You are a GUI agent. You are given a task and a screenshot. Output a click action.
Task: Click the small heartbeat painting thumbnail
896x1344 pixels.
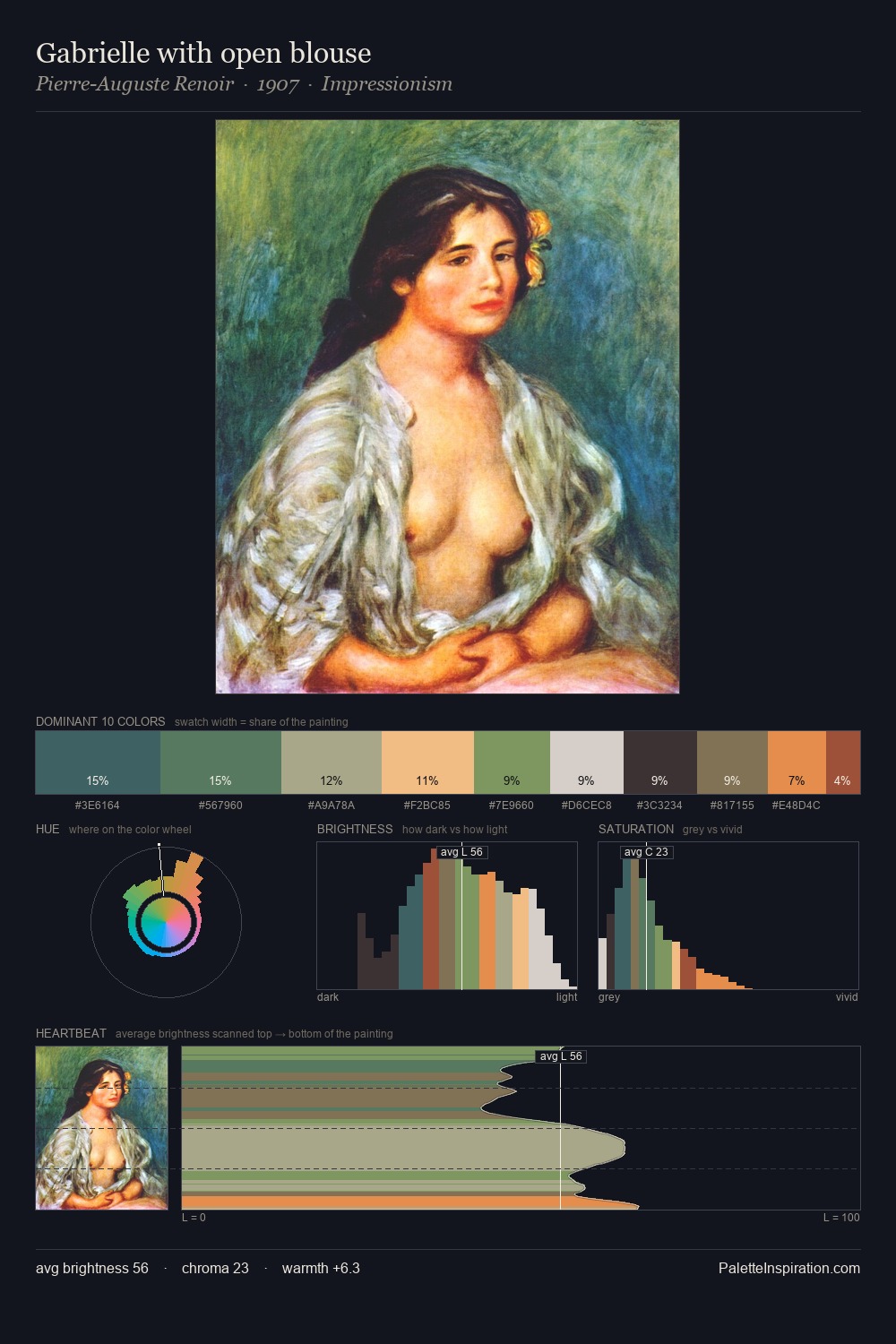coord(102,1128)
